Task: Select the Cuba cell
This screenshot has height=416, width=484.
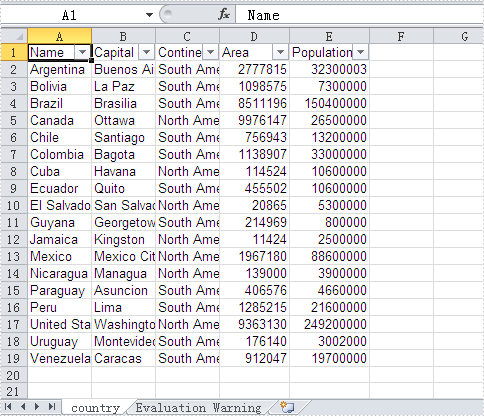Action: click(x=59, y=171)
